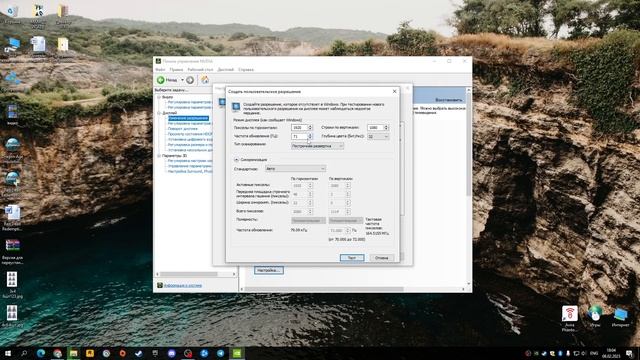Click the volume tray icon
Viewport: 640px width, 360px height.
[x=584, y=353]
